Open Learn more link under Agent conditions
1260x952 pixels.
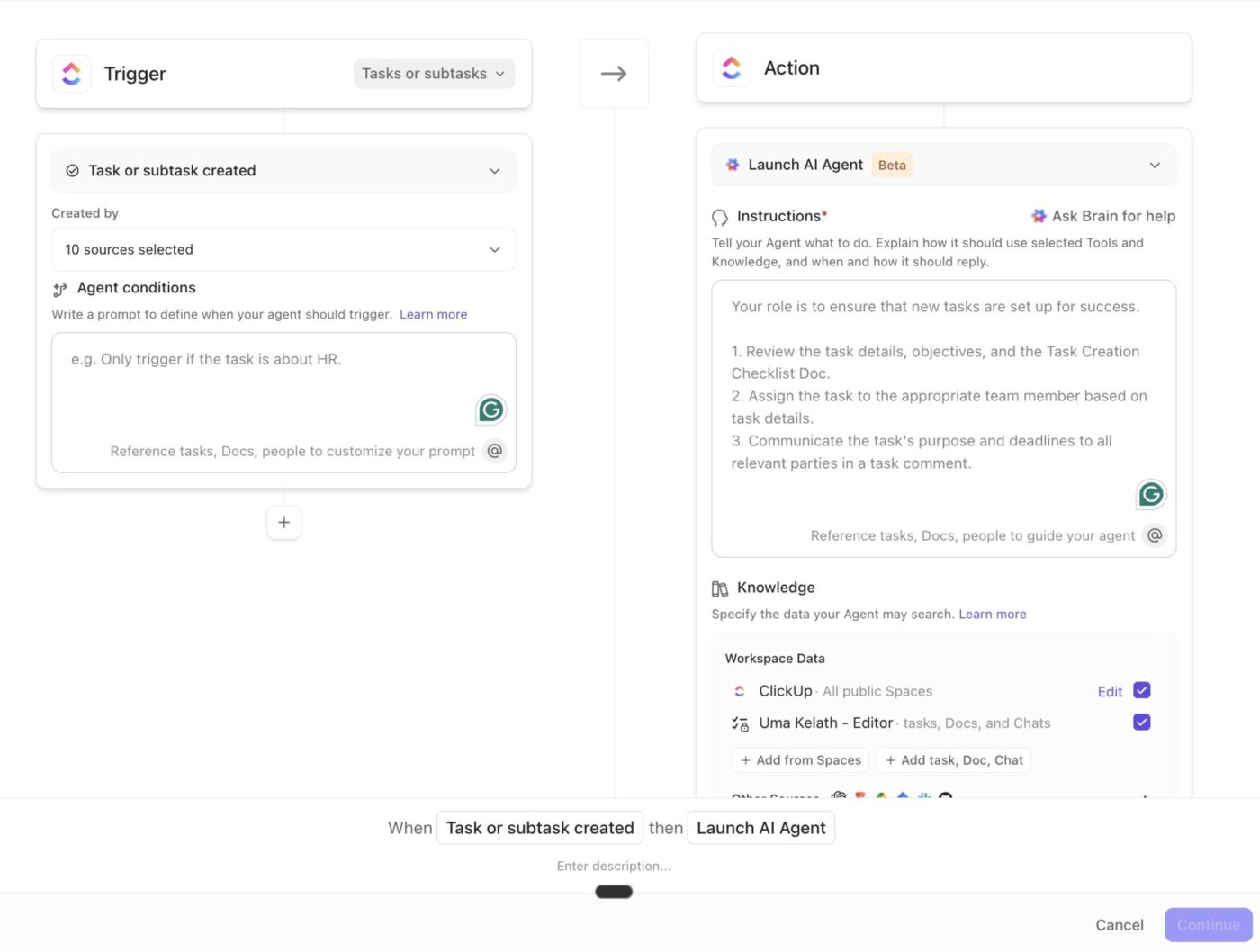click(x=433, y=314)
